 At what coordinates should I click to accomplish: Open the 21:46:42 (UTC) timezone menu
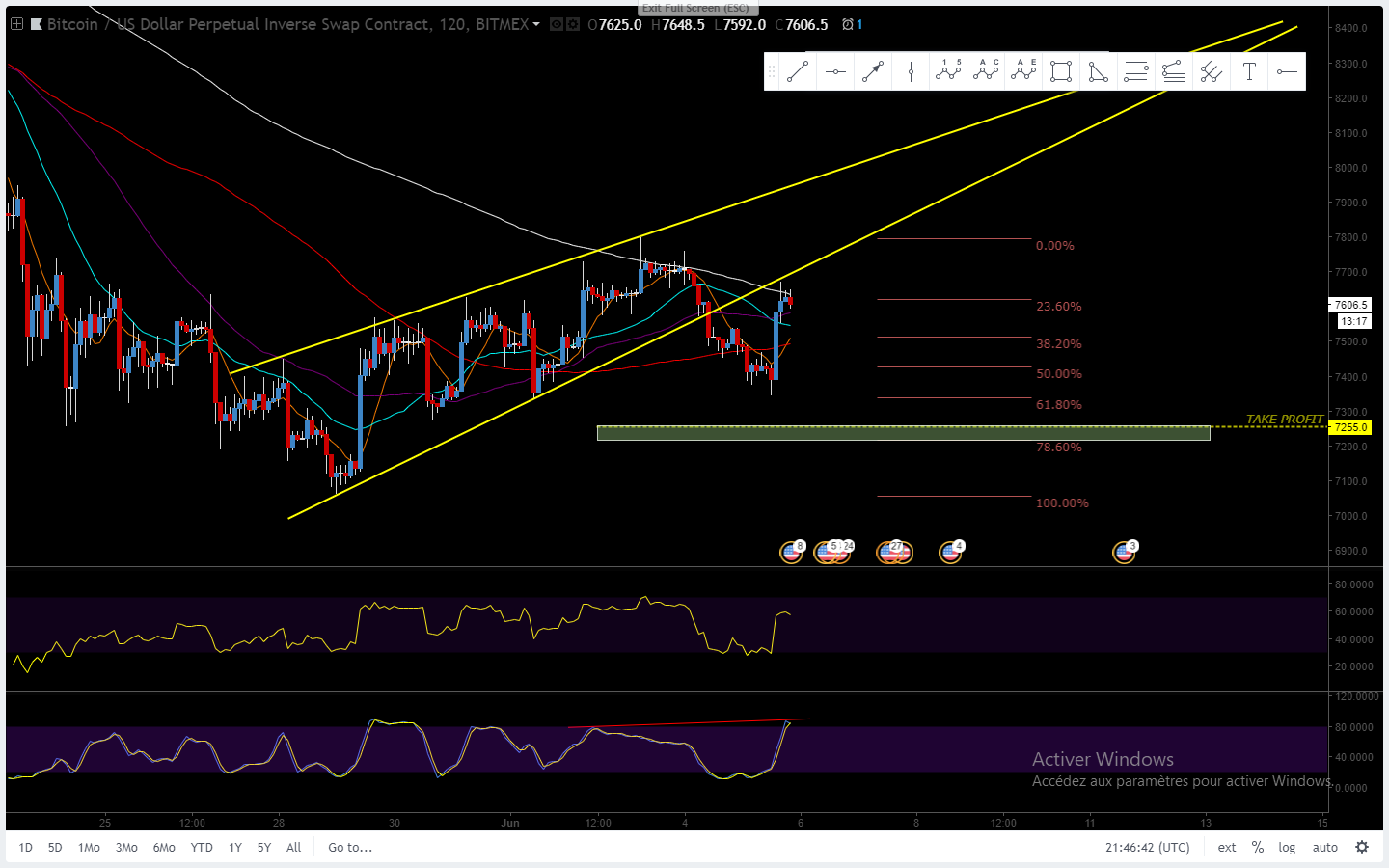(1147, 847)
